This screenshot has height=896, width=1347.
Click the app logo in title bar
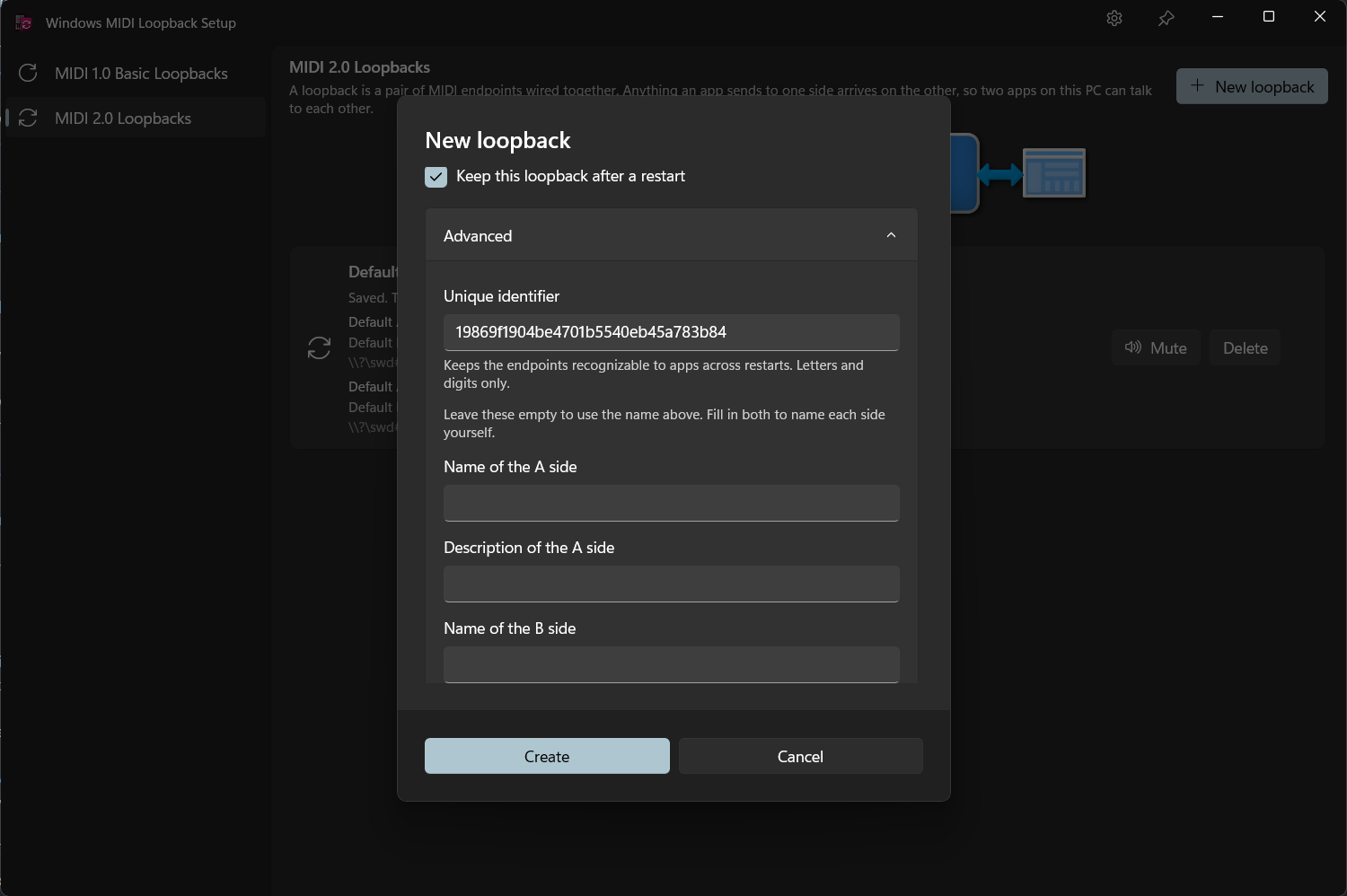pyautogui.click(x=24, y=22)
